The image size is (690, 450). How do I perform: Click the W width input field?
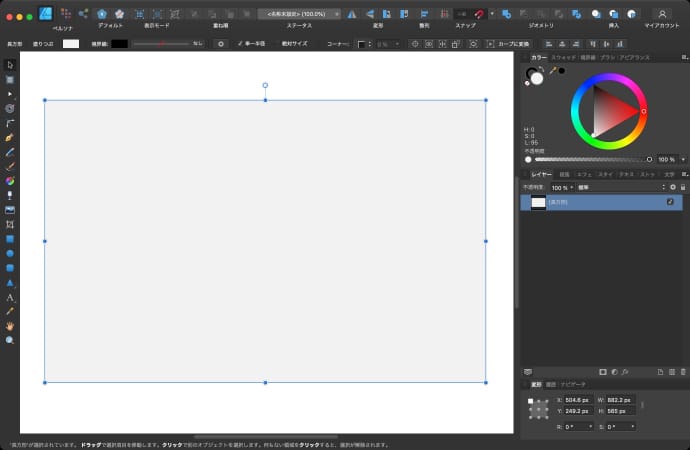point(620,400)
